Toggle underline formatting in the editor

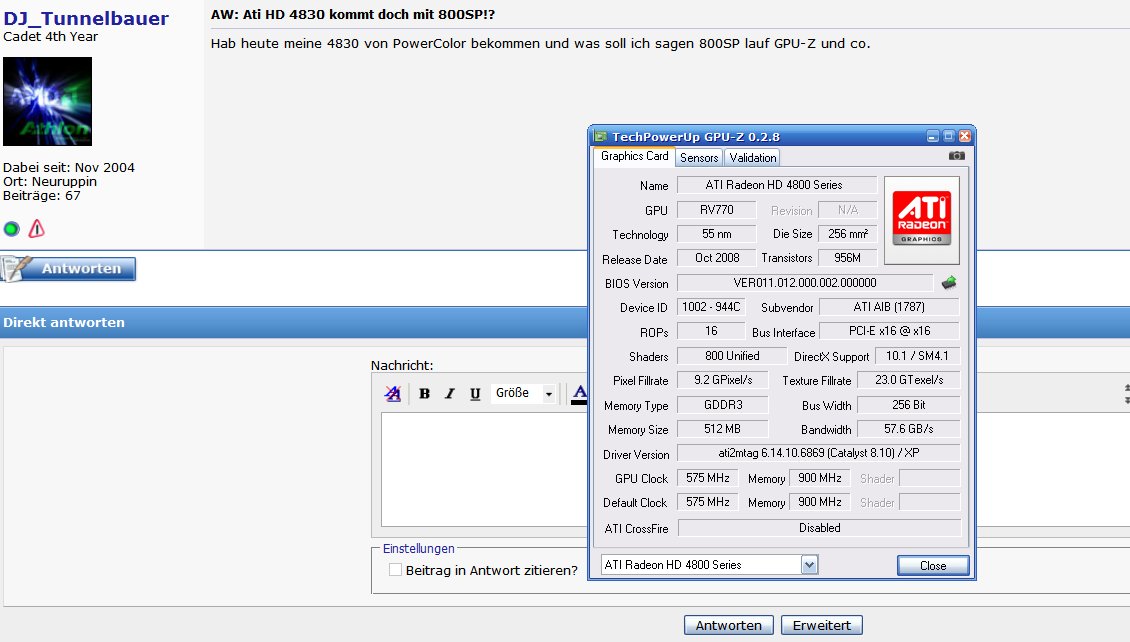click(475, 393)
